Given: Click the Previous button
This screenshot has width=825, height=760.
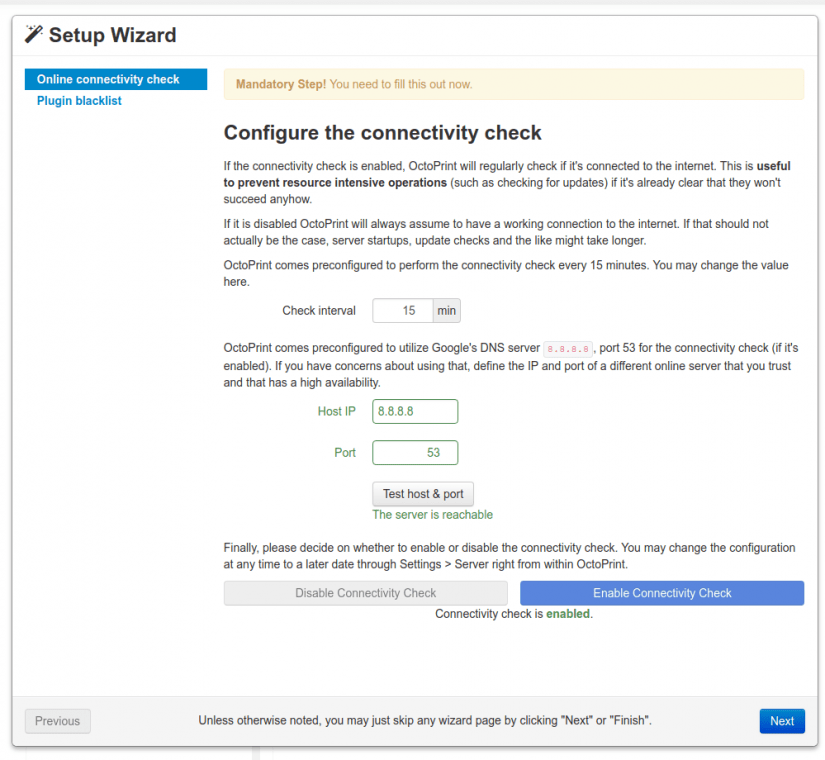Looking at the screenshot, I should pyautogui.click(x=58, y=721).
